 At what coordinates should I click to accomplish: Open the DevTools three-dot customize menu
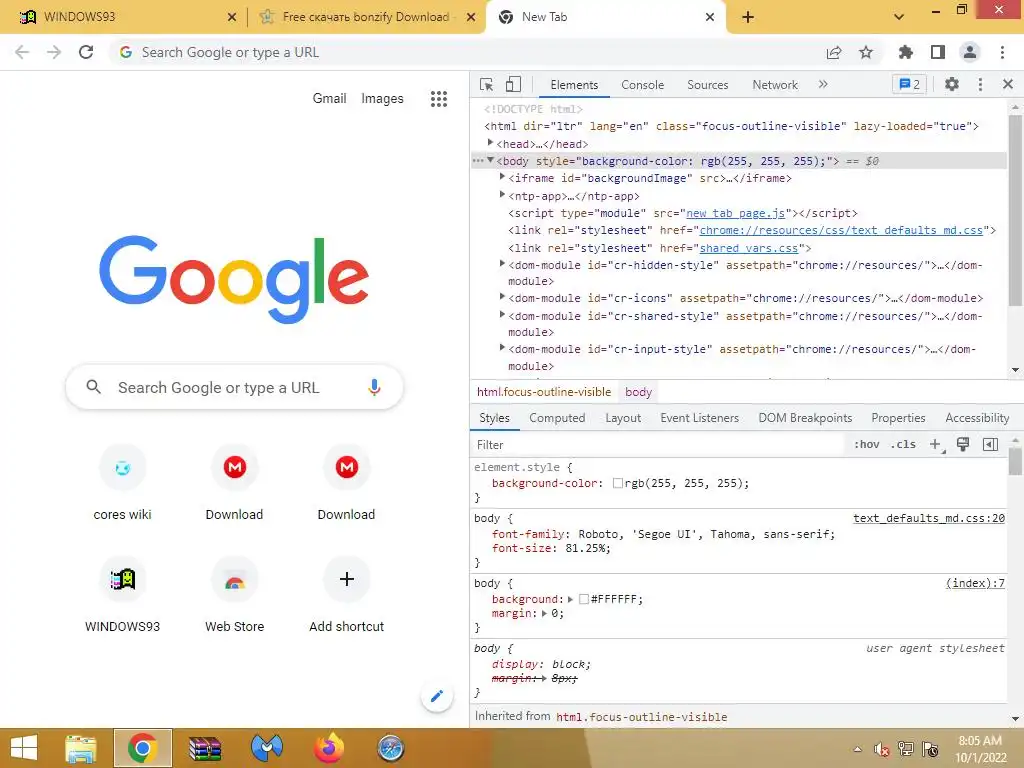tap(980, 84)
